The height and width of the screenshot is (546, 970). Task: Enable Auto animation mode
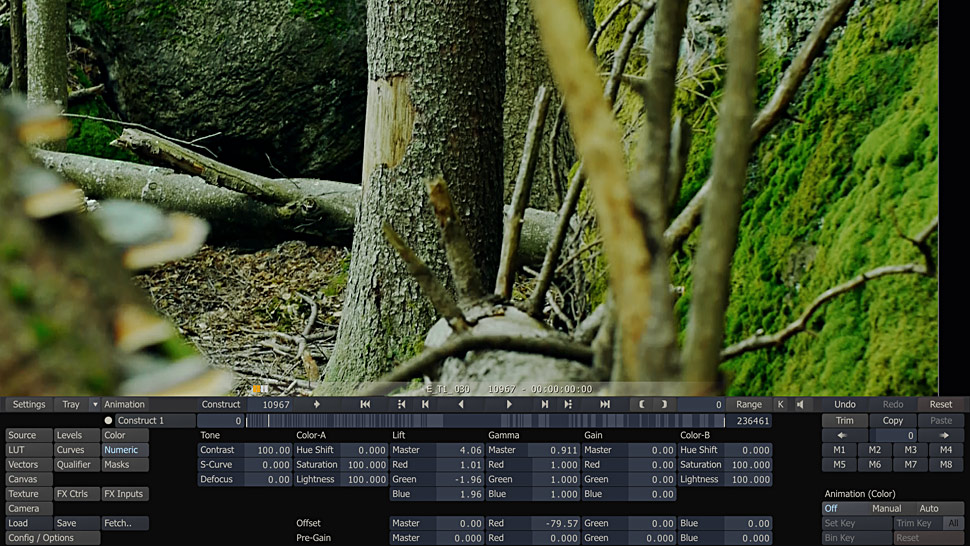pyautogui.click(x=929, y=509)
